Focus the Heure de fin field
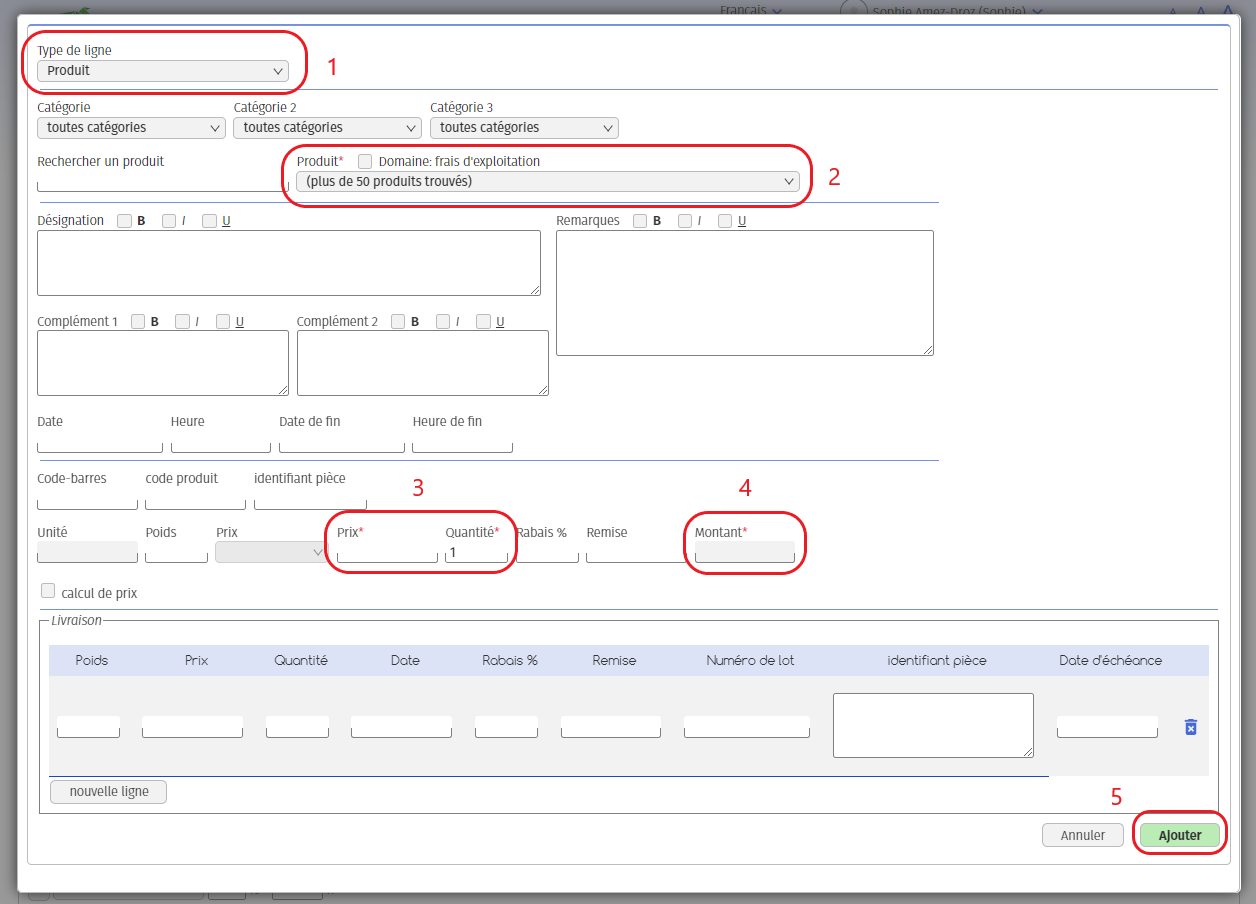1256x904 pixels. [463, 443]
